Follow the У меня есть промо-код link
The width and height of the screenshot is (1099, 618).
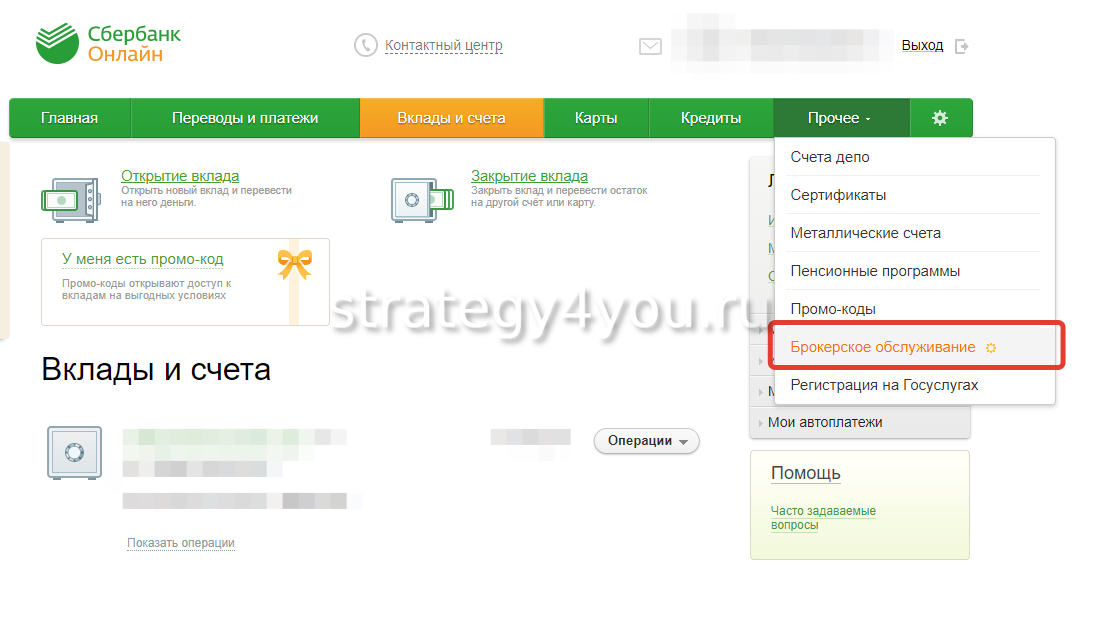142,259
